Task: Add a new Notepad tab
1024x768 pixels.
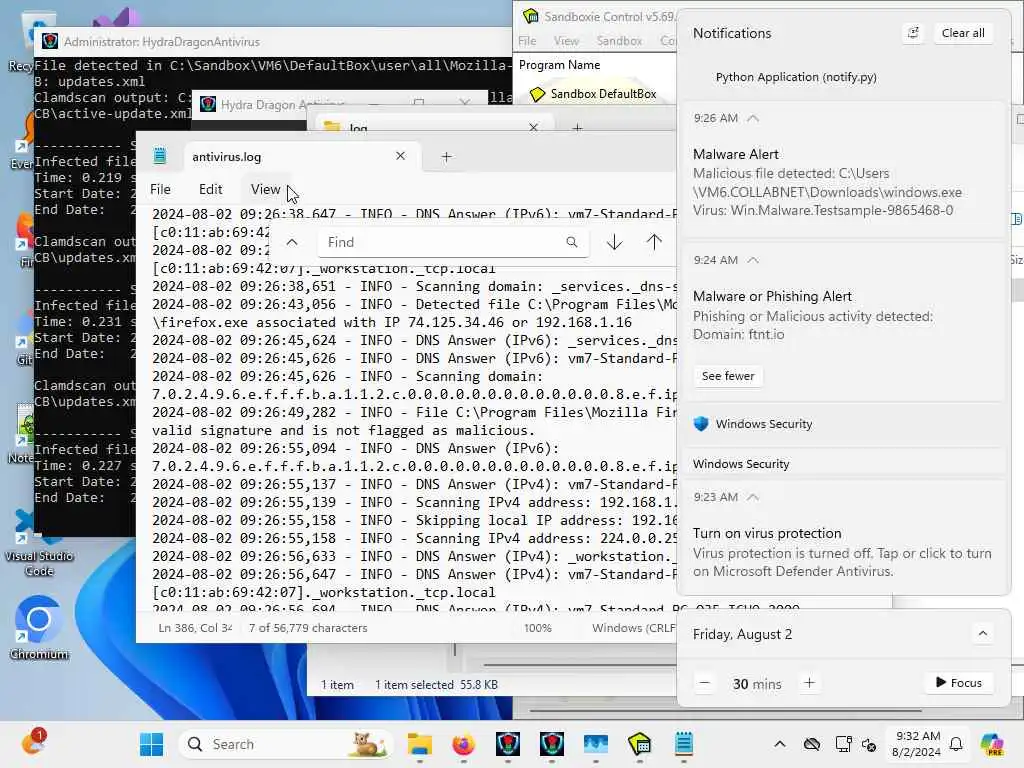Action: (x=446, y=157)
